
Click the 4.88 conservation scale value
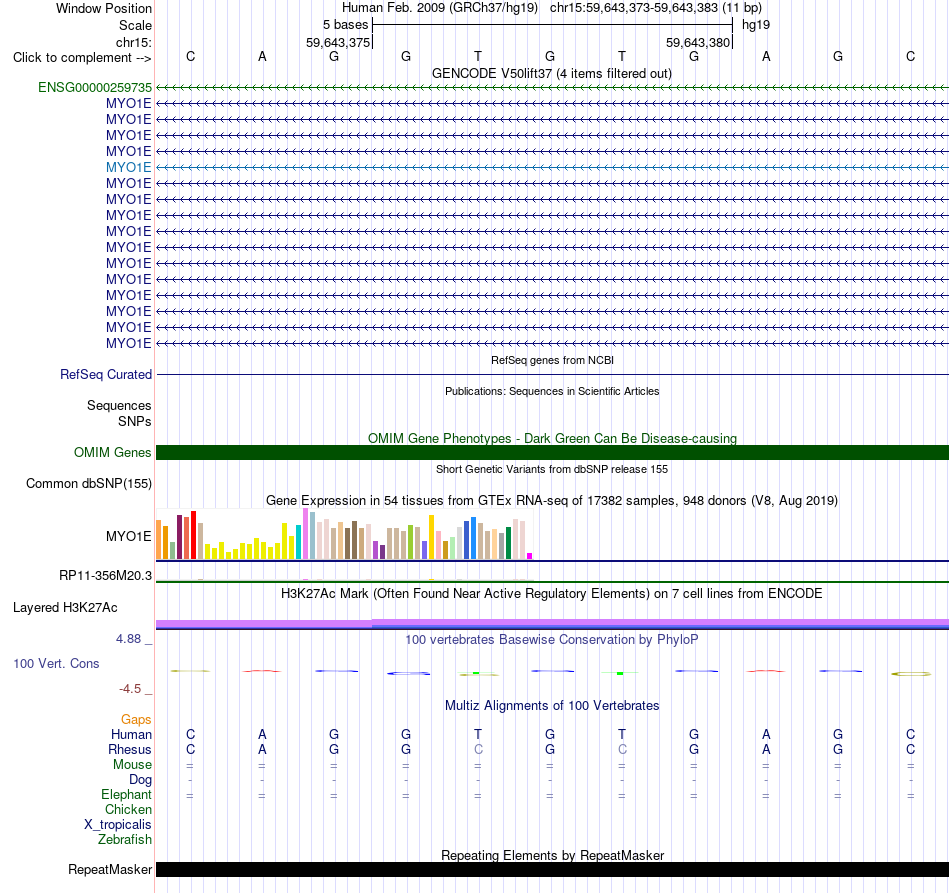pyautogui.click(x=128, y=639)
